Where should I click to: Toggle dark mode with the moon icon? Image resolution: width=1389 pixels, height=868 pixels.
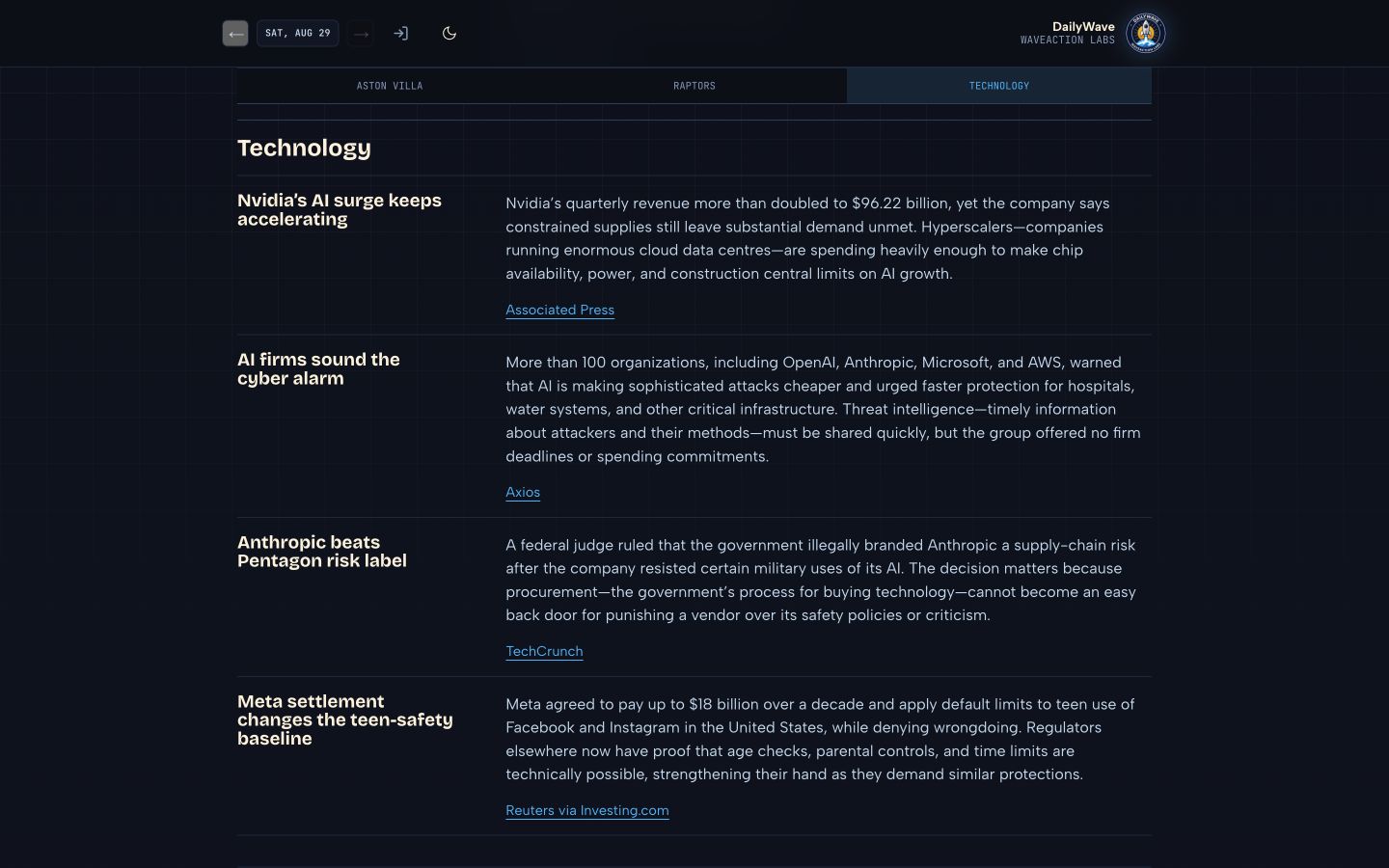point(449,34)
